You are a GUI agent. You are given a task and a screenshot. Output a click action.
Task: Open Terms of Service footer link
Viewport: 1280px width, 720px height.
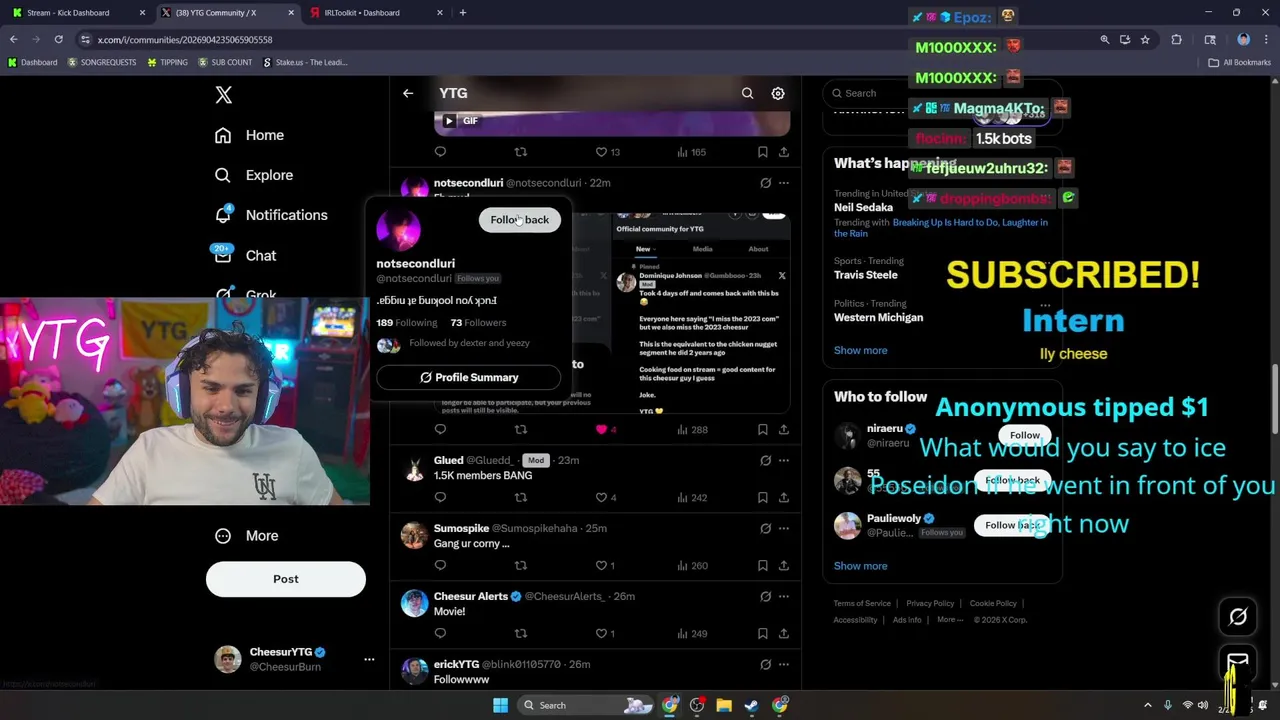click(862, 604)
